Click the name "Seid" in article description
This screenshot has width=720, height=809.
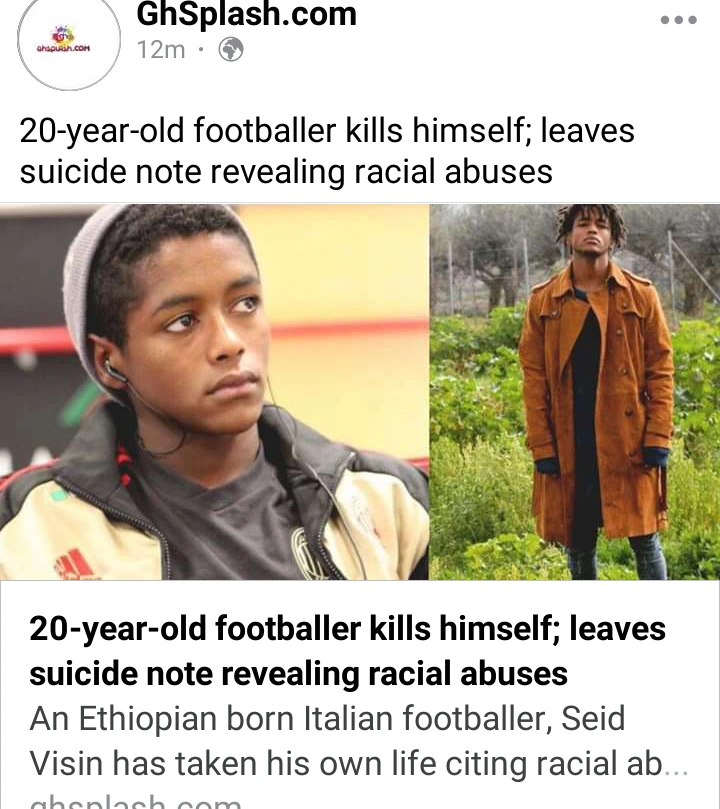(593, 718)
